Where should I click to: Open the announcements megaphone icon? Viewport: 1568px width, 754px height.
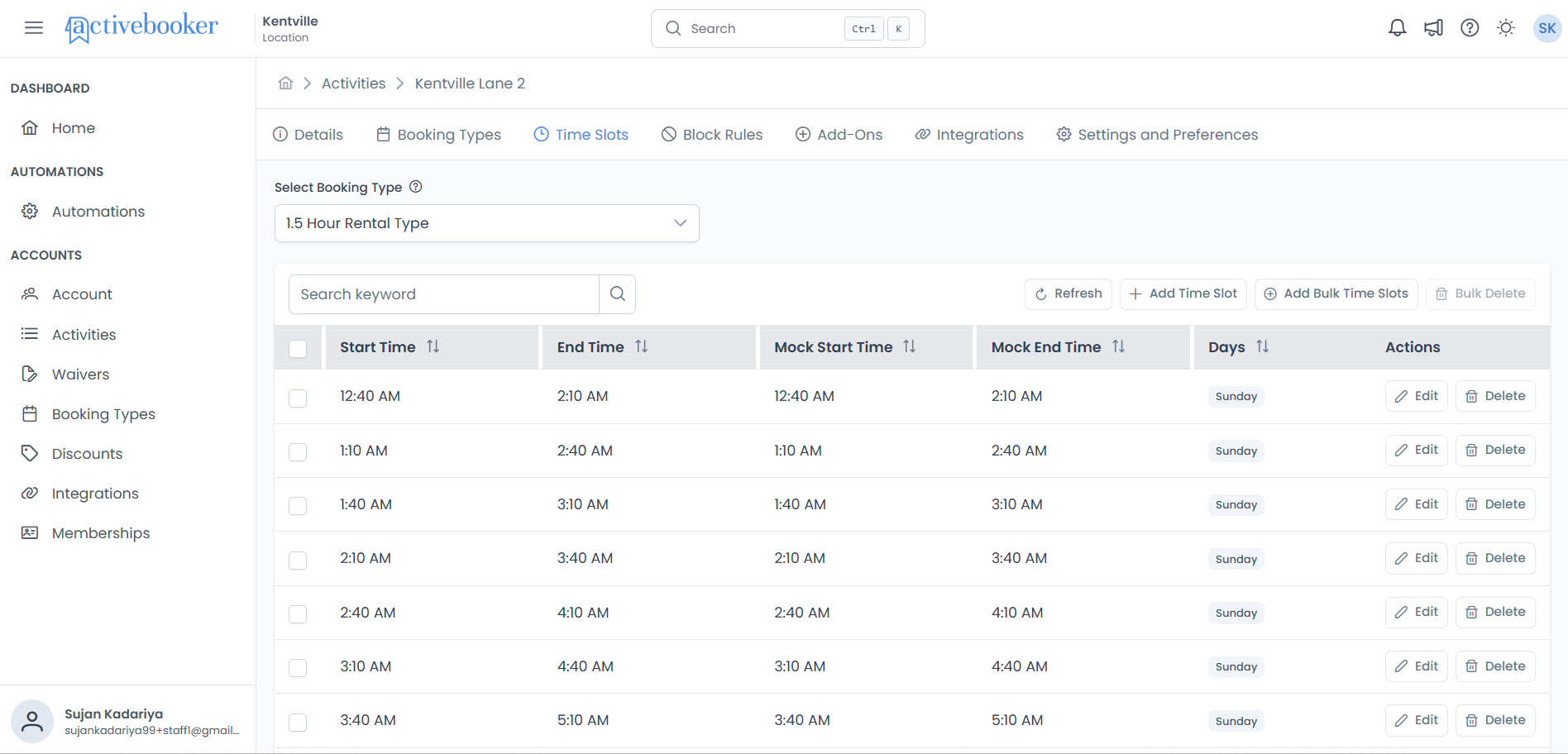tap(1433, 28)
